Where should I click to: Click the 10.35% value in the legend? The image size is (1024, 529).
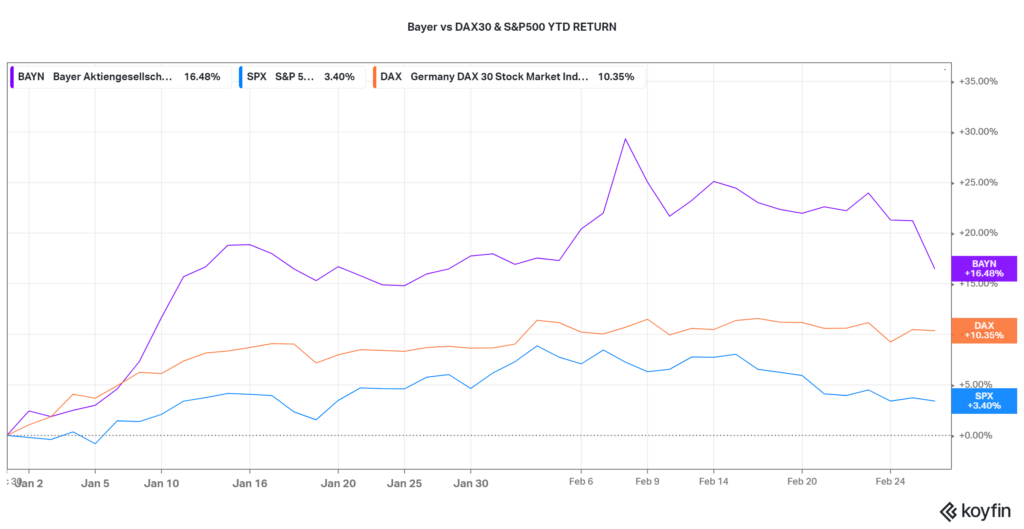[x=616, y=77]
